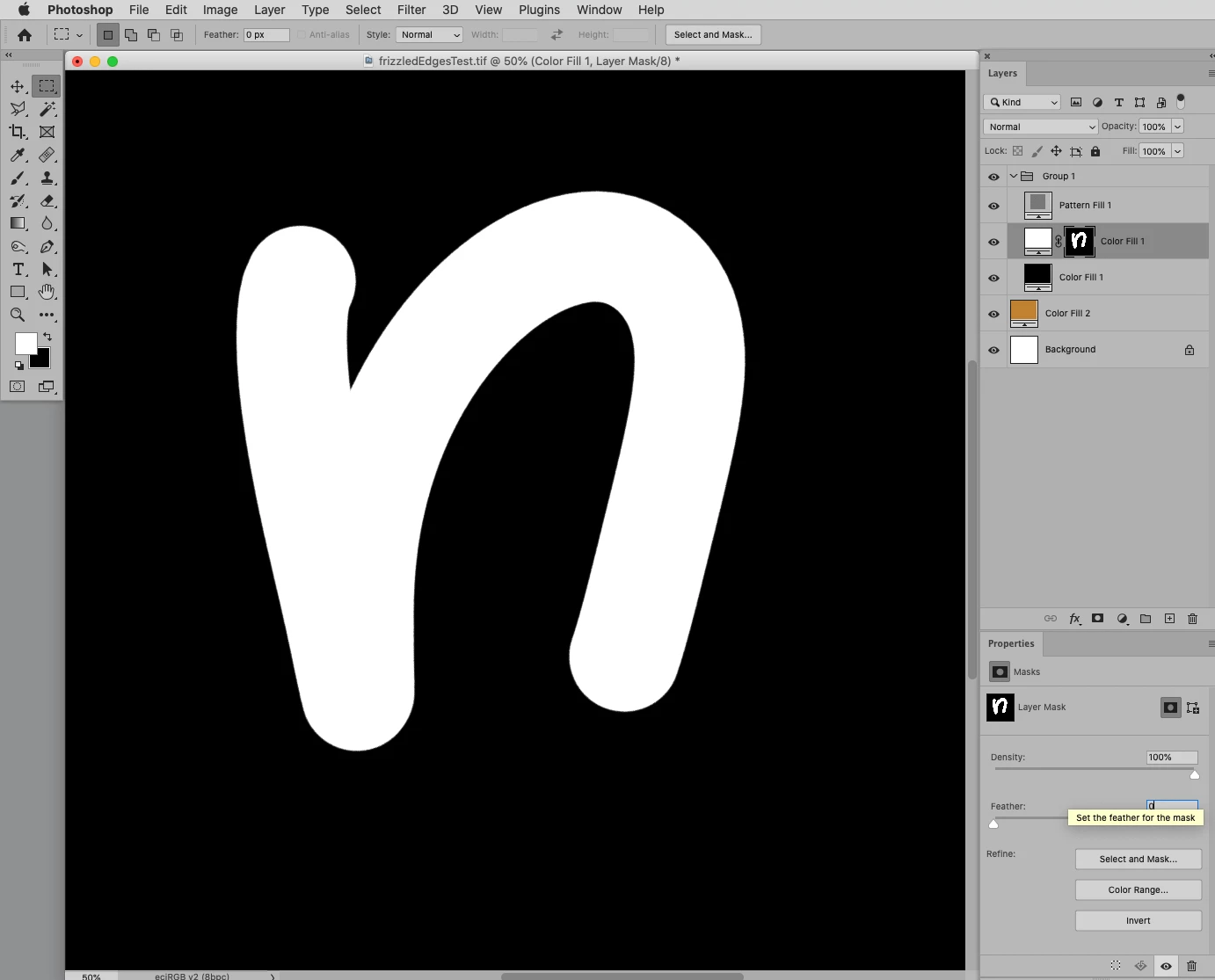Open the tool preset picker arrow

pos(79,35)
